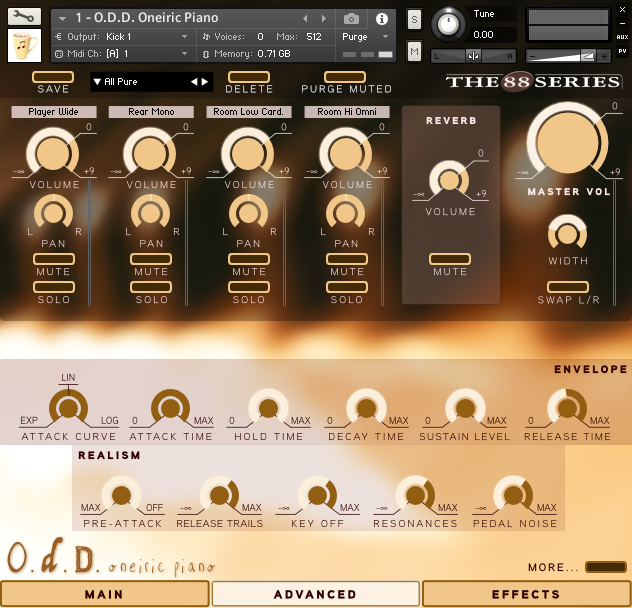Switch to the ADVANCED tab

pos(316,594)
